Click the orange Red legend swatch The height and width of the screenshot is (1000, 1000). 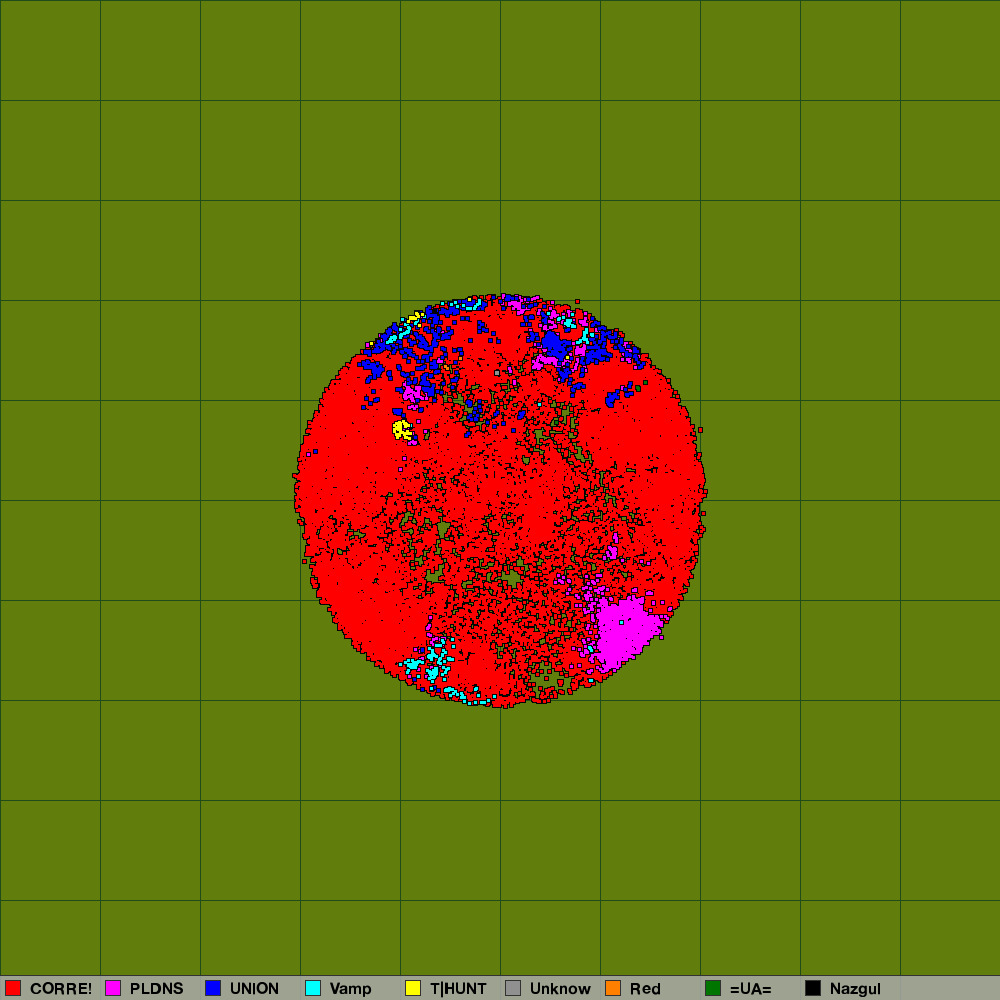[613, 988]
